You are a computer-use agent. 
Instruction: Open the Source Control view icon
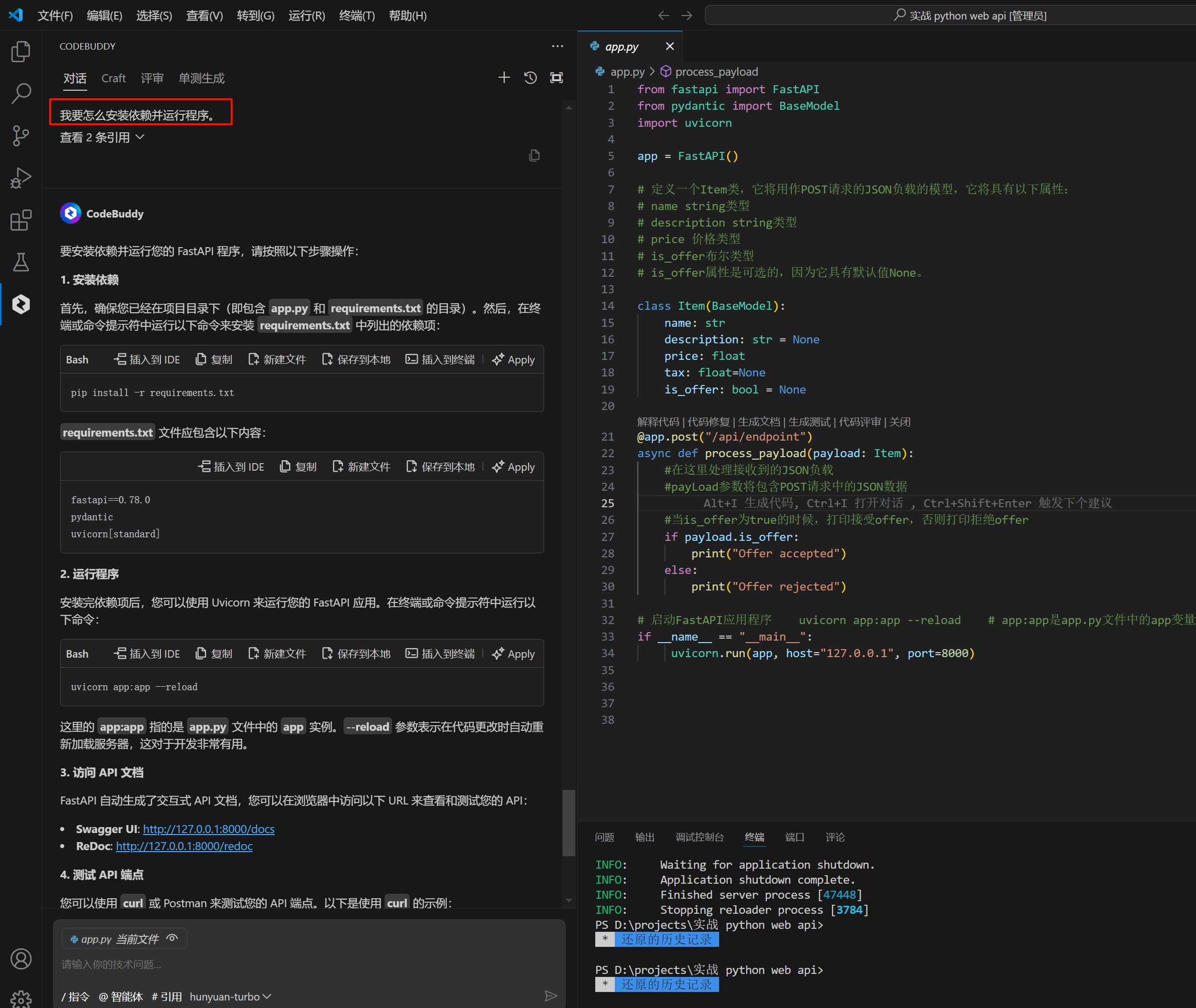point(21,135)
